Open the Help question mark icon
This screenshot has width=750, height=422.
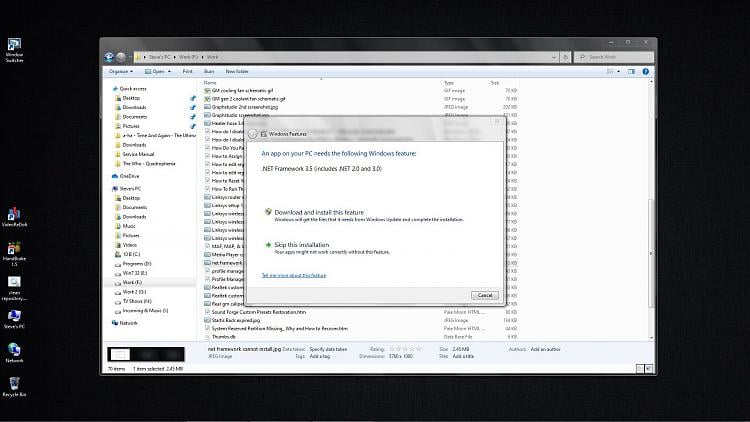tap(646, 71)
